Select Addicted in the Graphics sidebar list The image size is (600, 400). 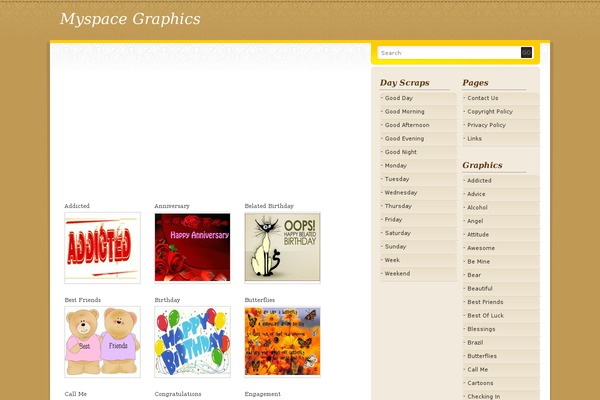(x=479, y=180)
